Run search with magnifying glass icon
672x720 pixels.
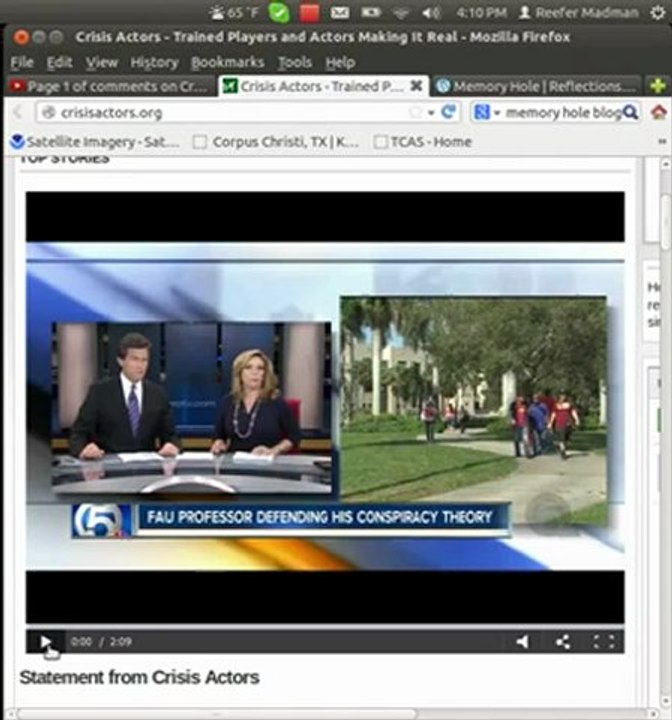[631, 112]
